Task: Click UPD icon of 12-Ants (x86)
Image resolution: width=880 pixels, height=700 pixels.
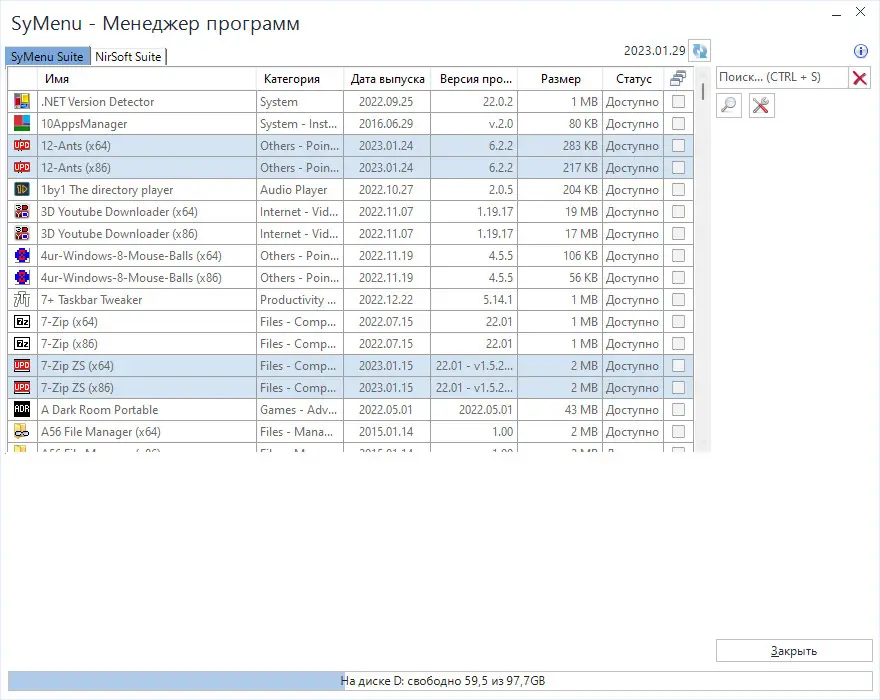Action: (x=22, y=167)
